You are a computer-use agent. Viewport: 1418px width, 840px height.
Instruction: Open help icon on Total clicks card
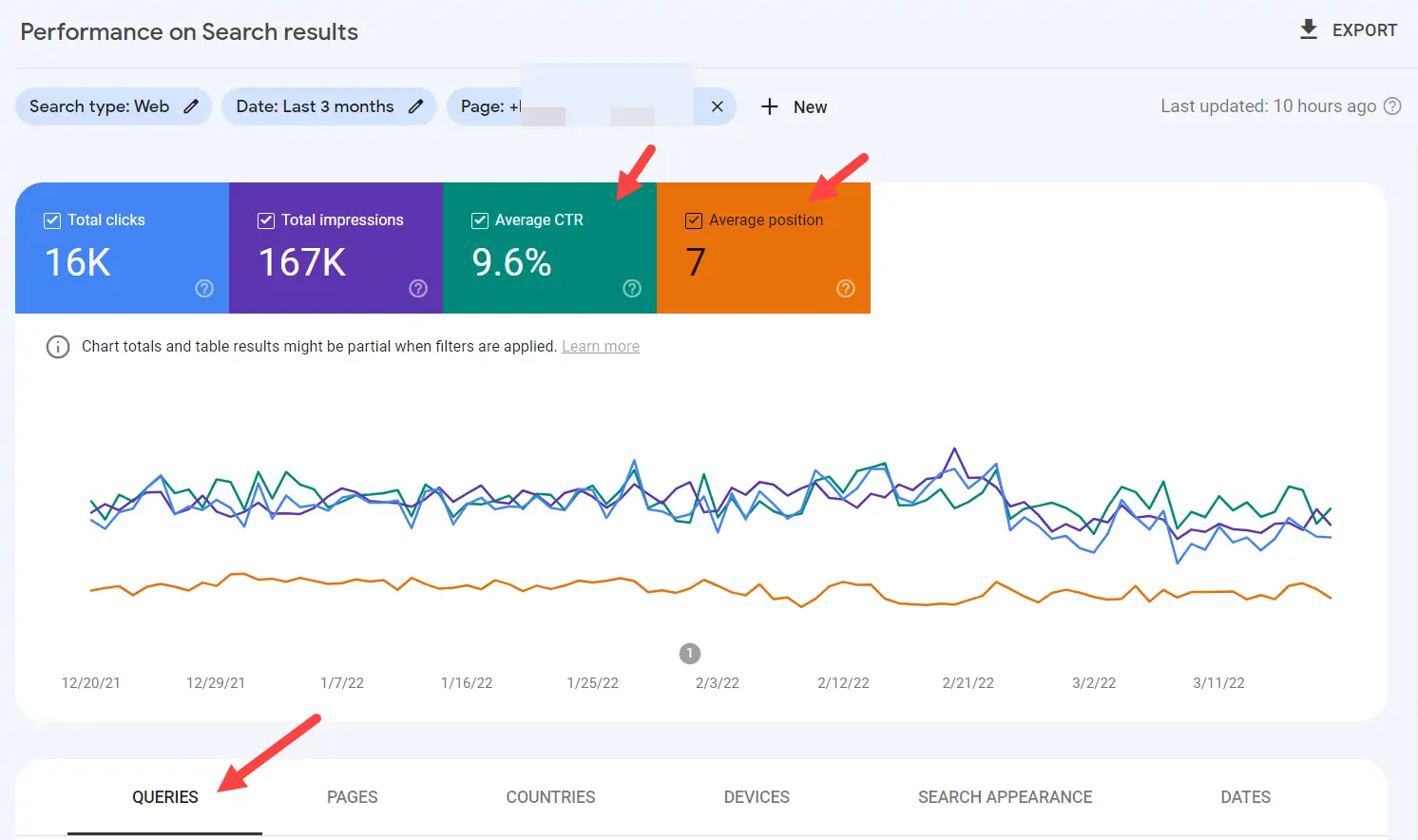click(204, 289)
